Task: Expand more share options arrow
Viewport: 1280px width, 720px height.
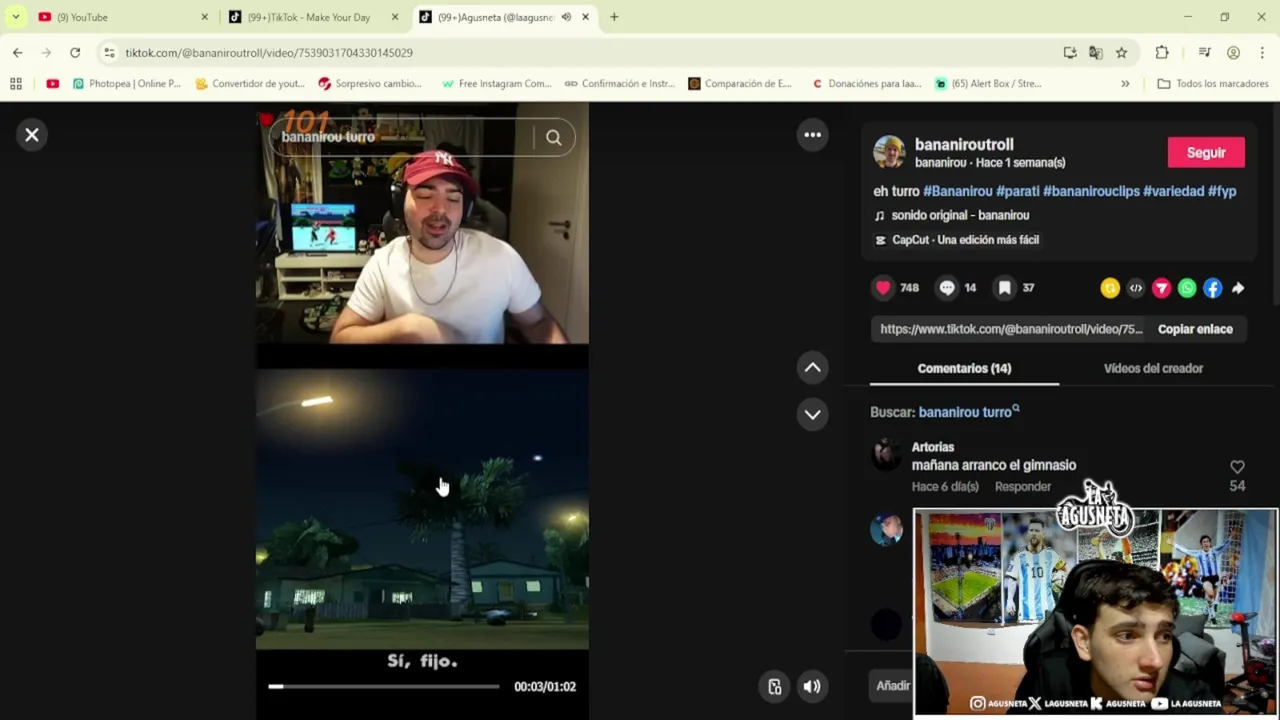Action: [x=1238, y=288]
